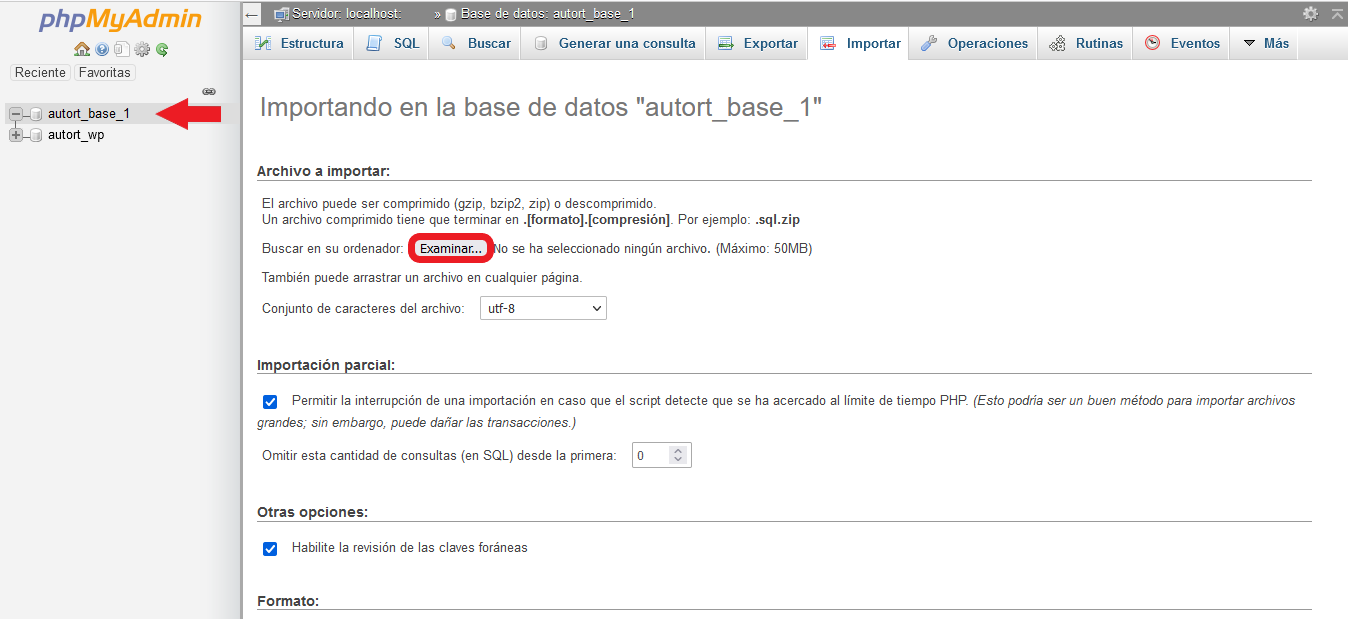Open the Exportar tab
The width and height of the screenshot is (1348, 619).
pos(757,44)
